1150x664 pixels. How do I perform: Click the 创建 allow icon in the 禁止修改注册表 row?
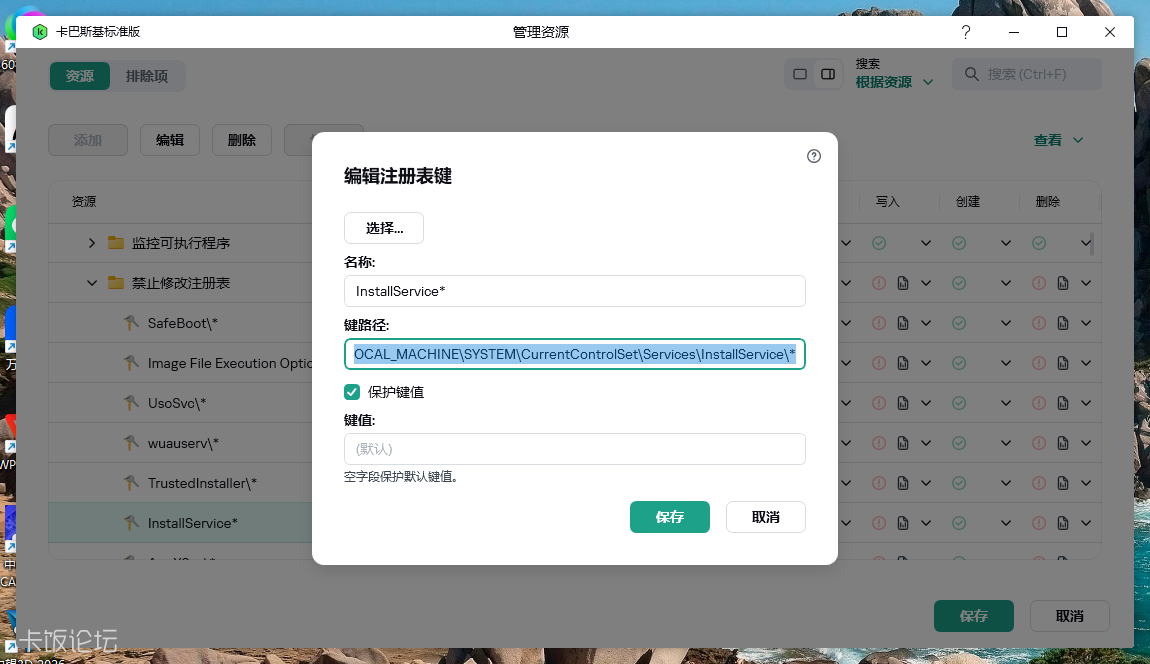959,283
